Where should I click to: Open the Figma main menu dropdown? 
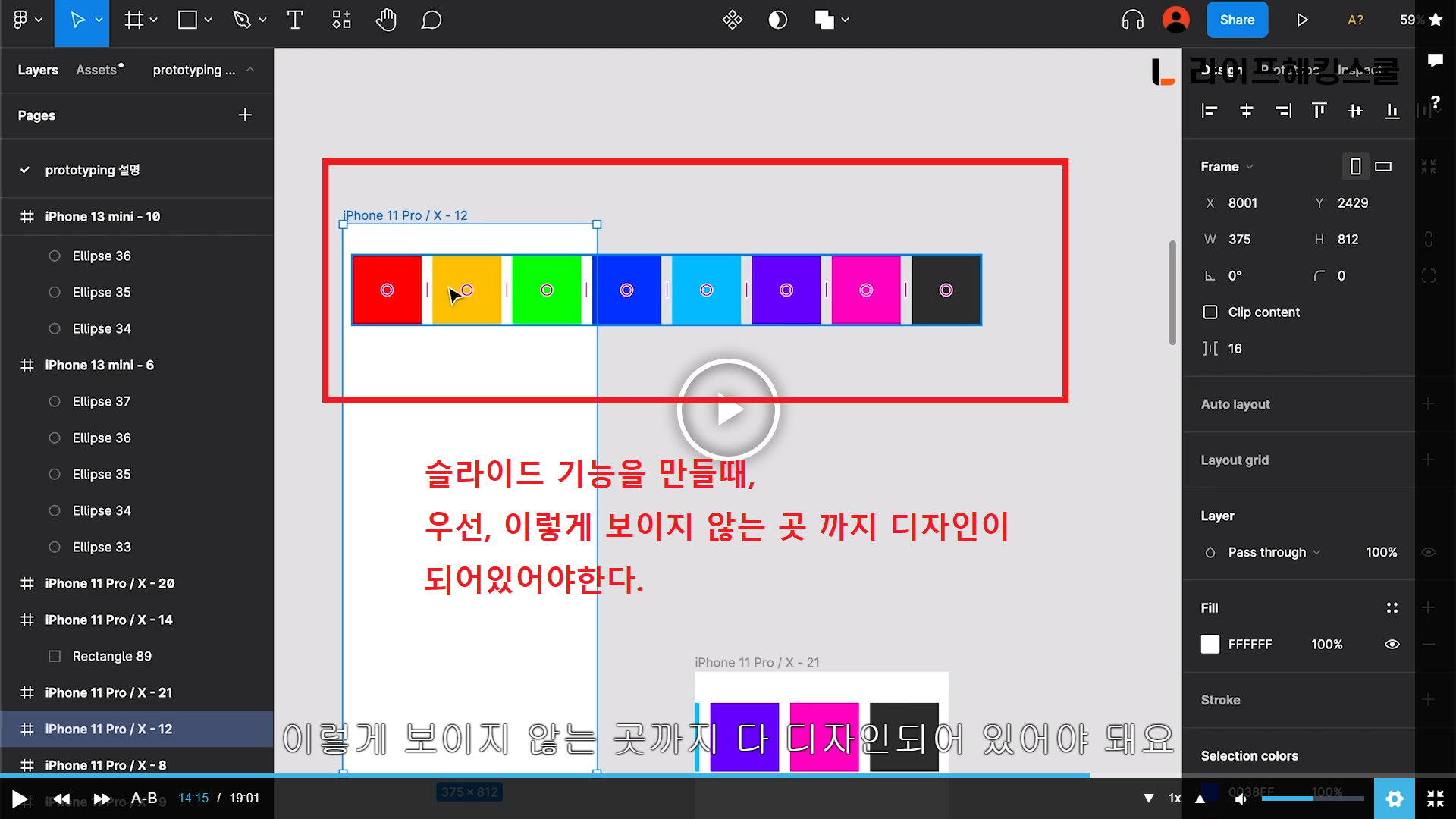coord(27,20)
